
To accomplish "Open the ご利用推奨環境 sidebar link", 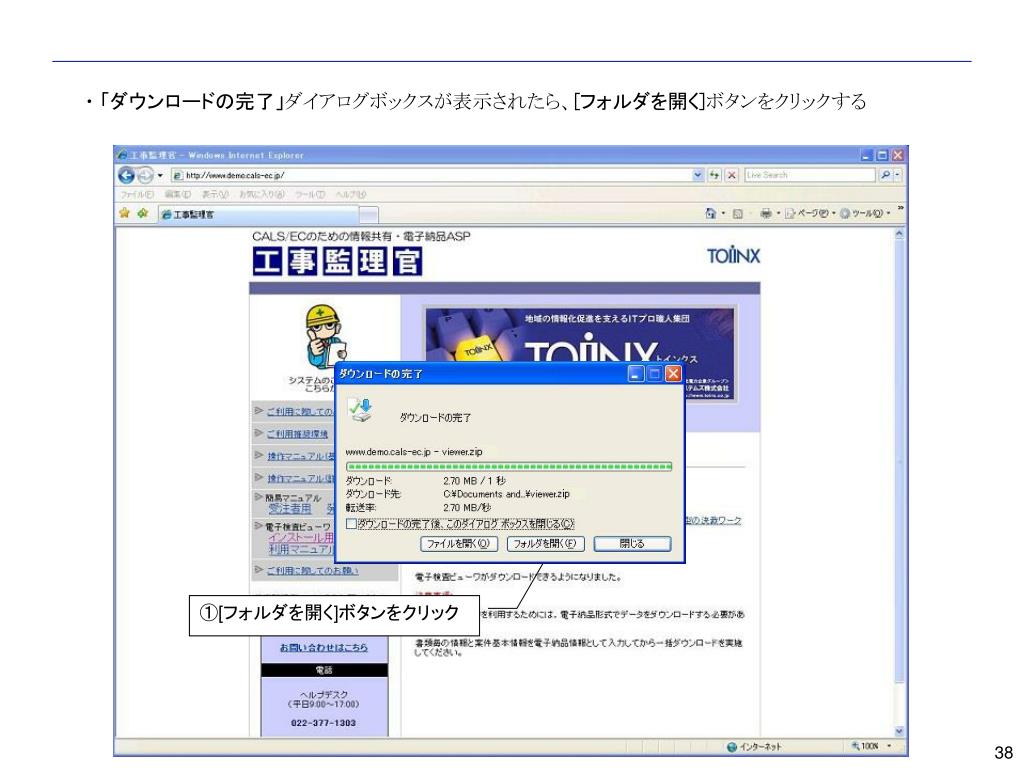I will point(297,434).
